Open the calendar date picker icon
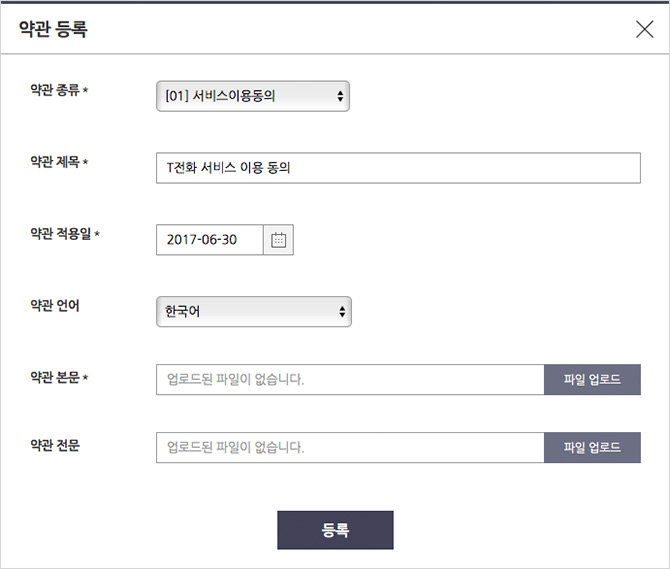 279,240
